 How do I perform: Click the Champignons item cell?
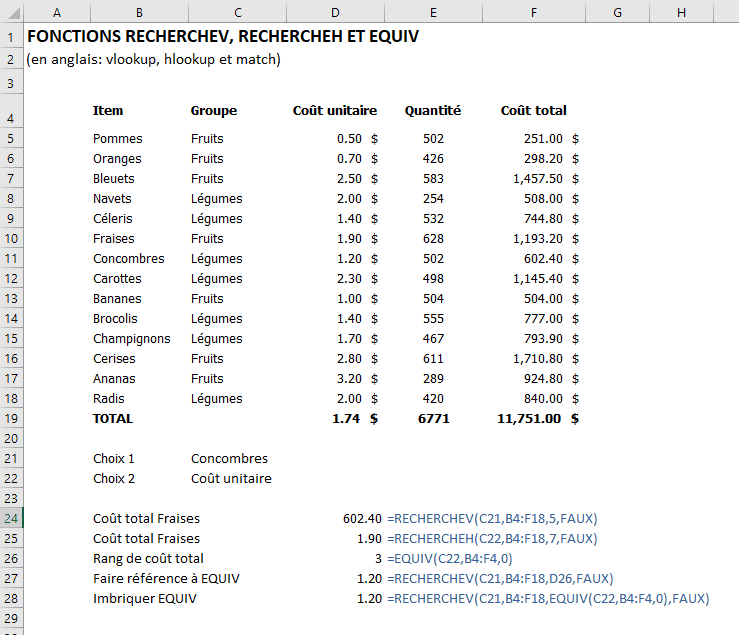point(131,339)
